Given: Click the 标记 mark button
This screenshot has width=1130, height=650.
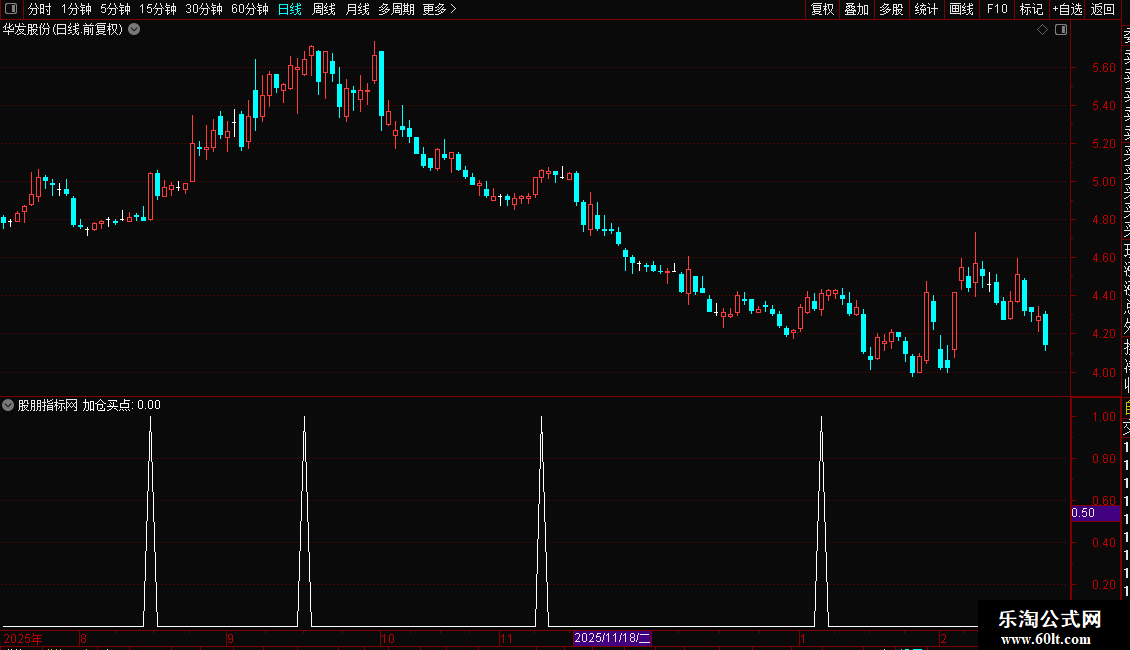Looking at the screenshot, I should [1031, 9].
